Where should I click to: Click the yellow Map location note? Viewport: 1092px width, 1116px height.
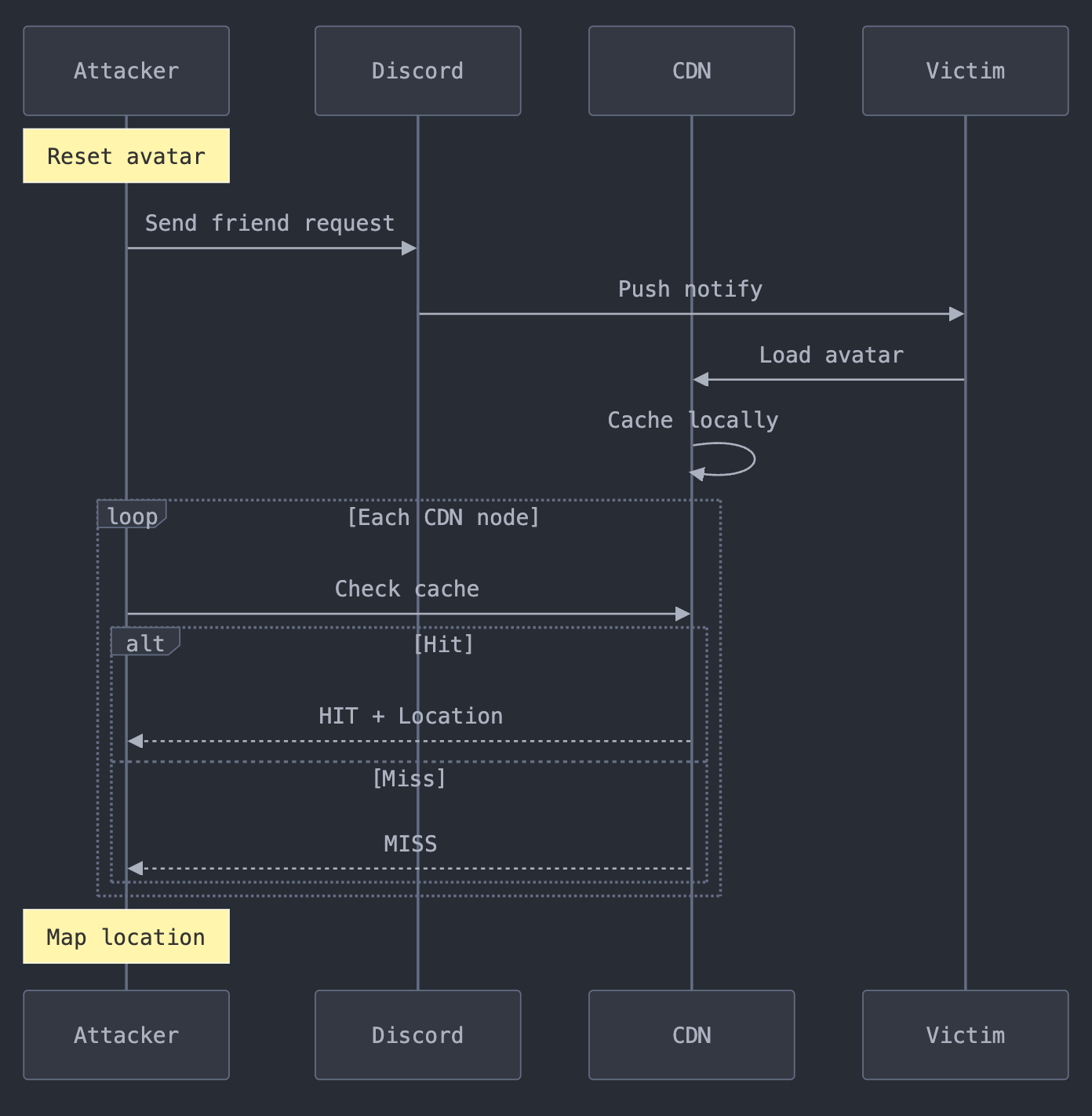tap(126, 936)
